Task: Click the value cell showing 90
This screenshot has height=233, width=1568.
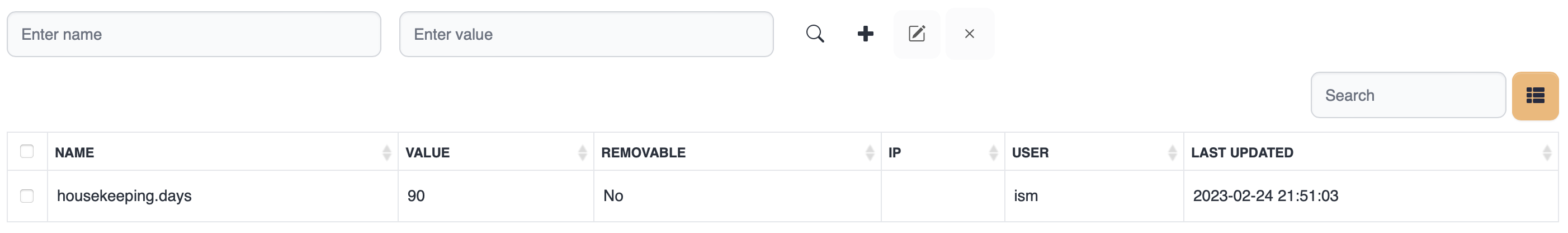Action: 417,196
